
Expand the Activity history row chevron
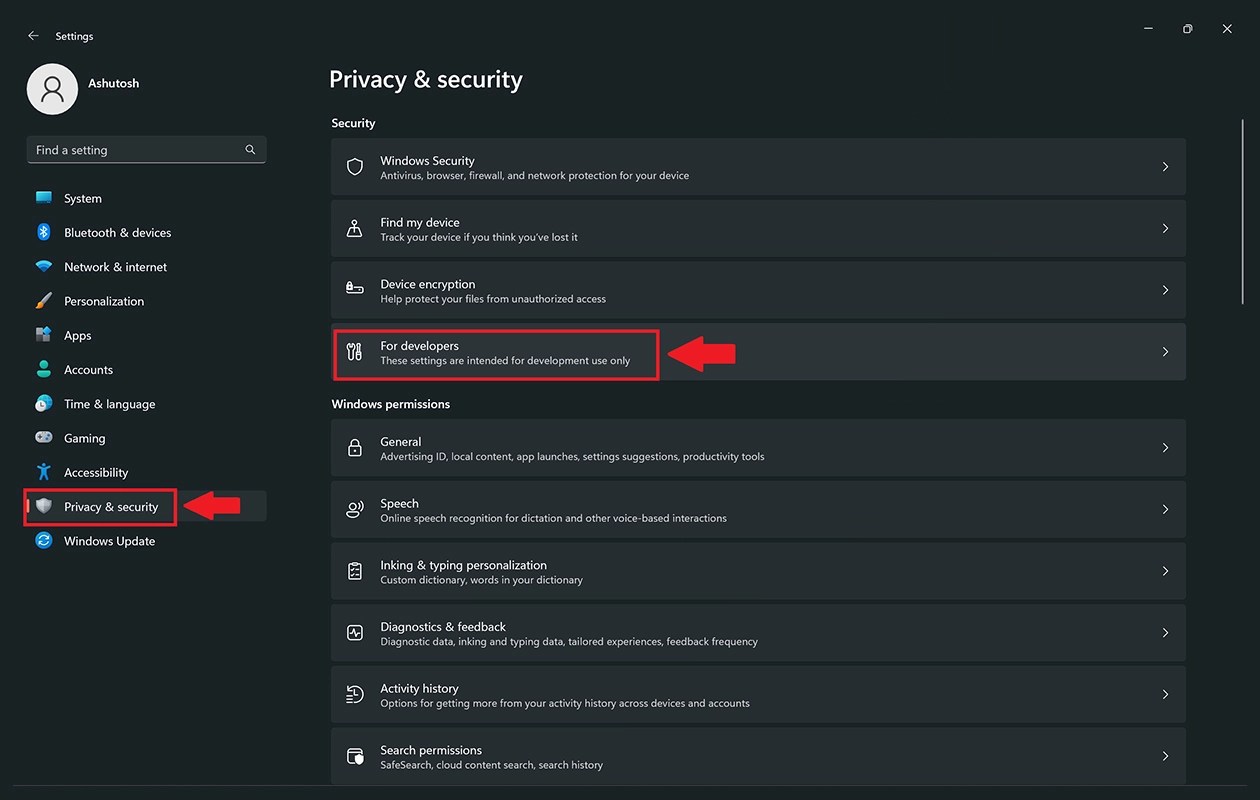[x=1165, y=694]
